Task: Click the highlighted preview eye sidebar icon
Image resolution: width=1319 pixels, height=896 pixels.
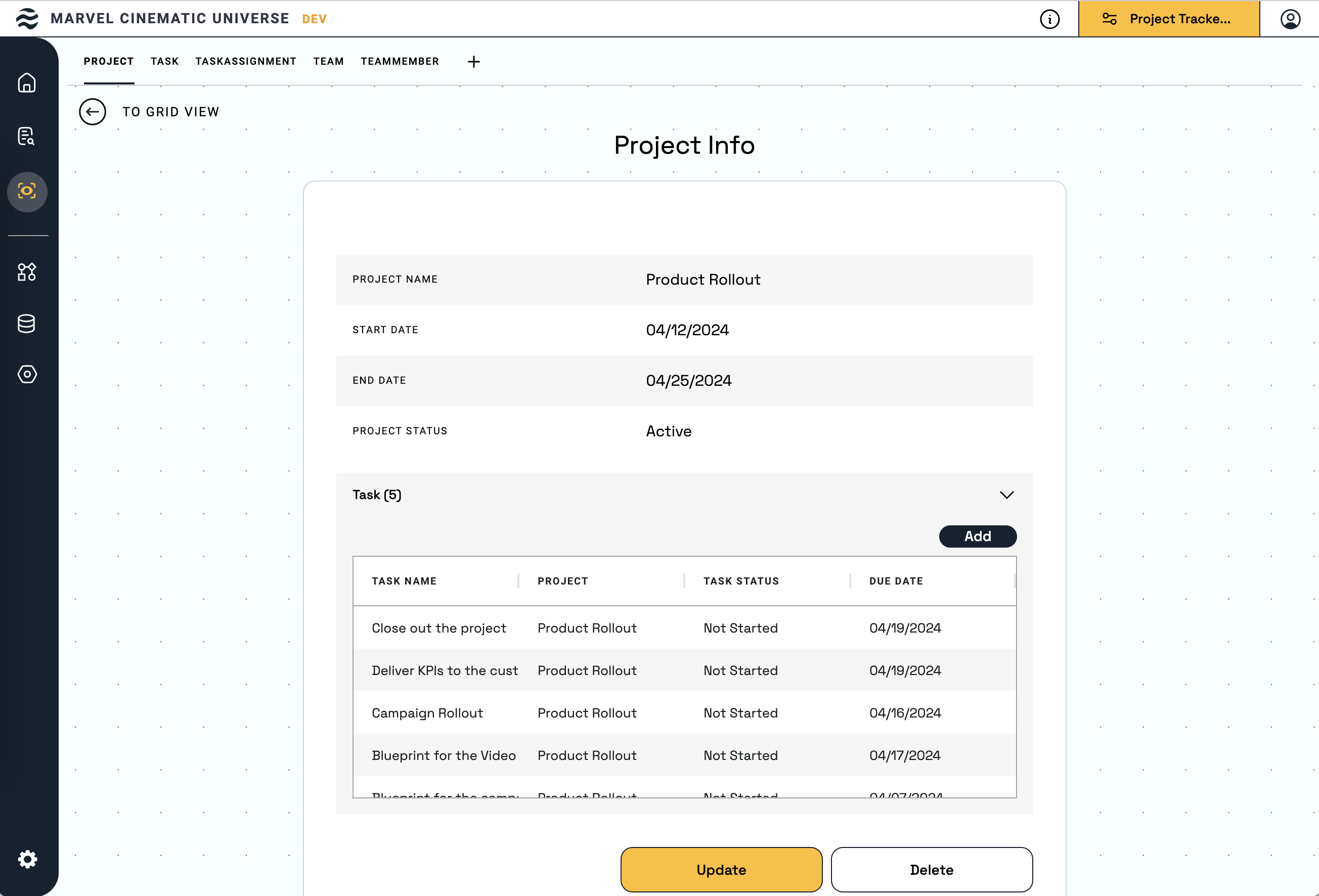Action: pos(27,191)
